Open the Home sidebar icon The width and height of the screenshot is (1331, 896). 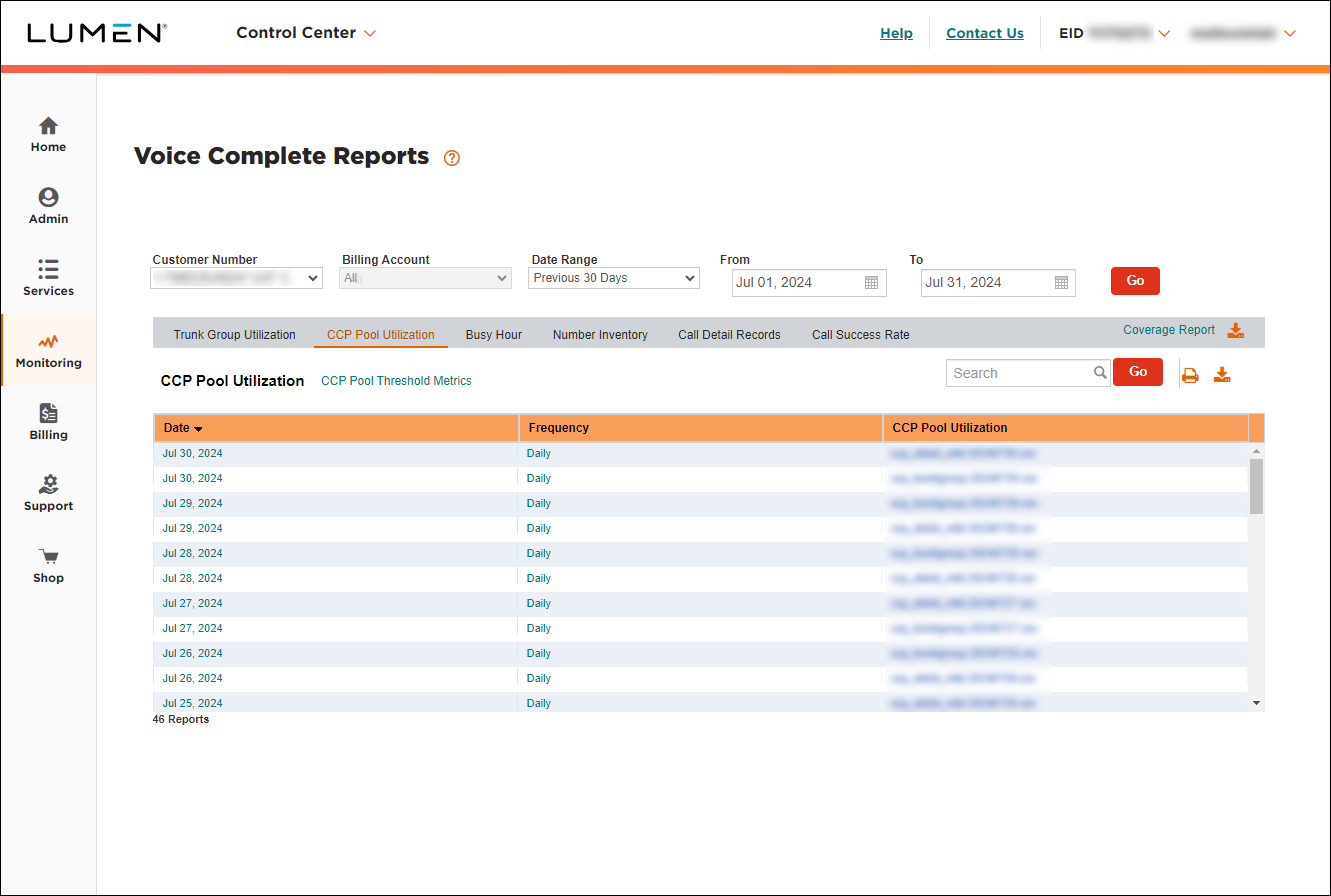click(48, 128)
